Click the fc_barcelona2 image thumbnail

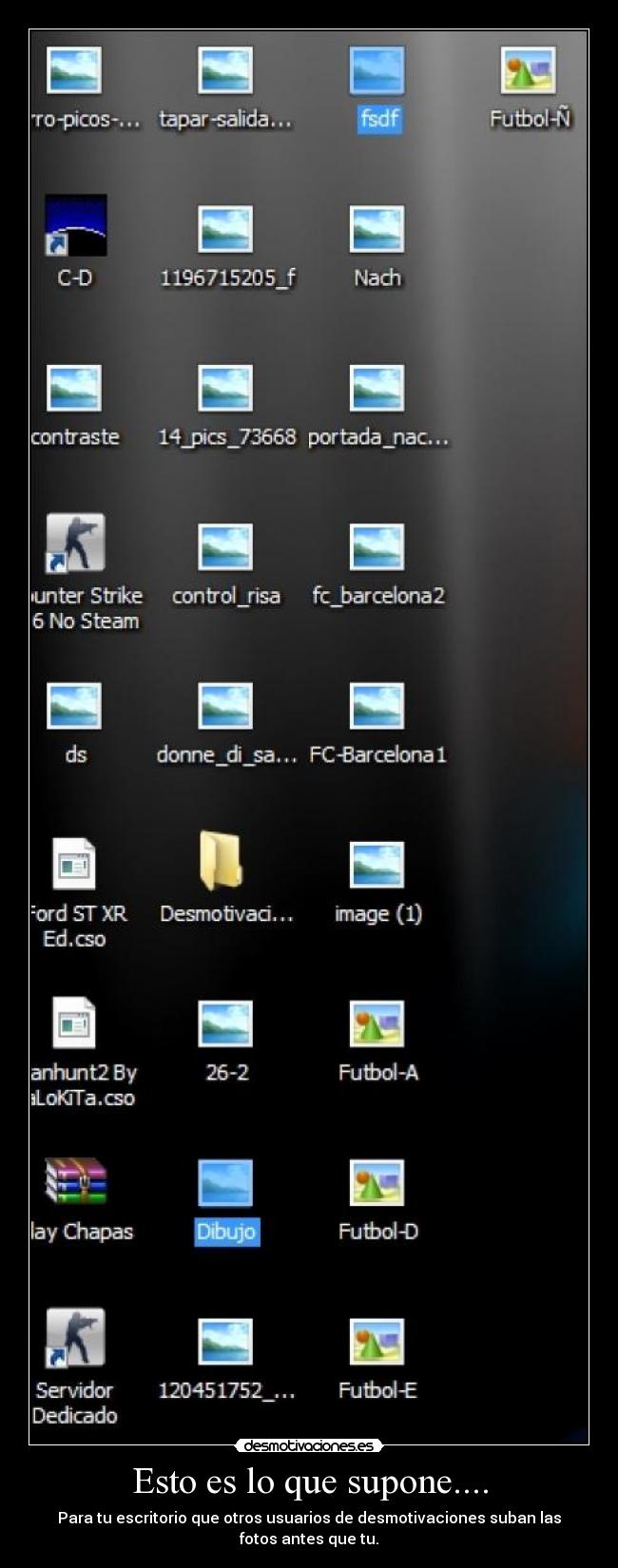pyautogui.click(x=377, y=547)
